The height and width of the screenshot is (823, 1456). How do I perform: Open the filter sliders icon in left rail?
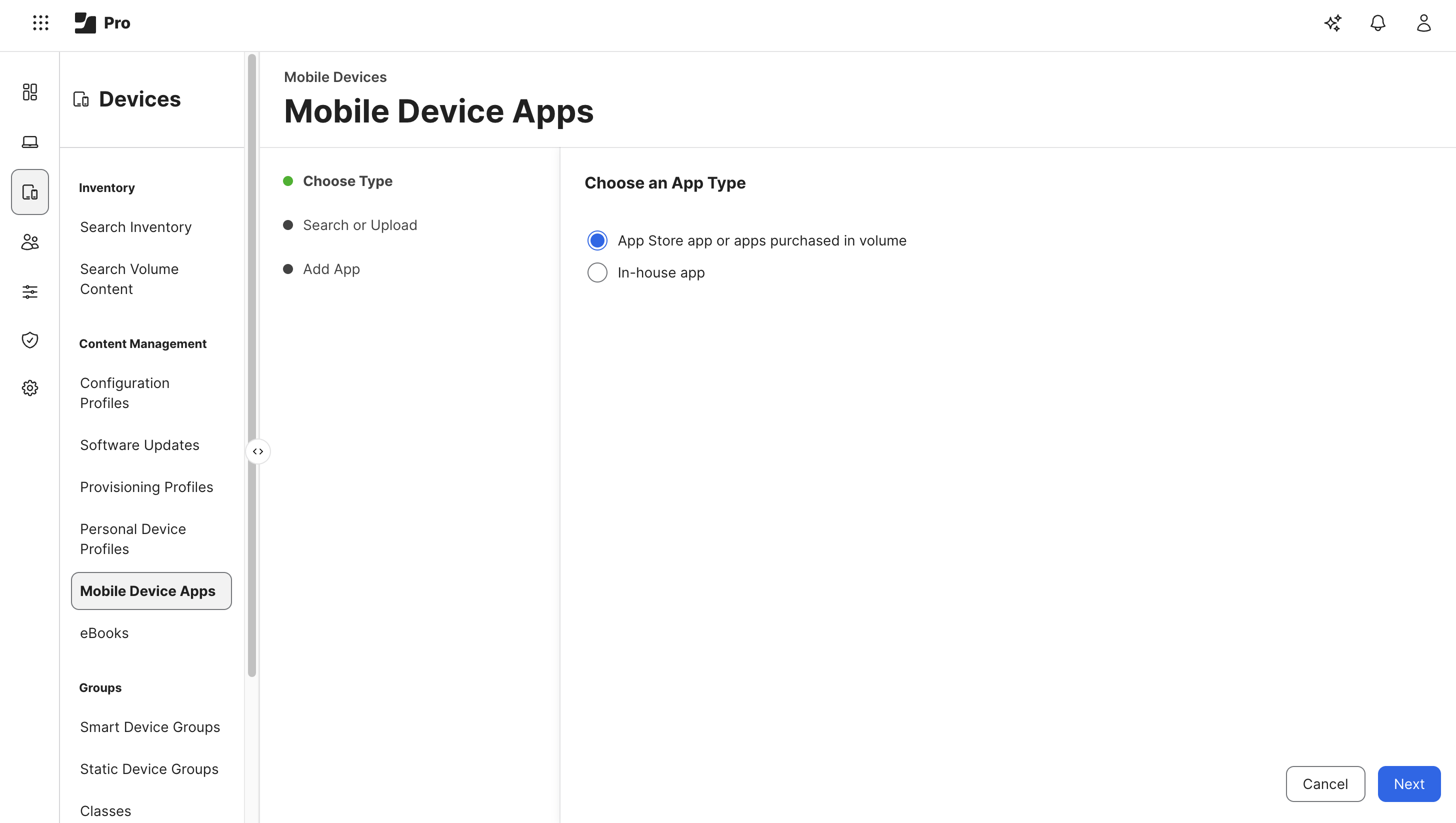pos(29,291)
